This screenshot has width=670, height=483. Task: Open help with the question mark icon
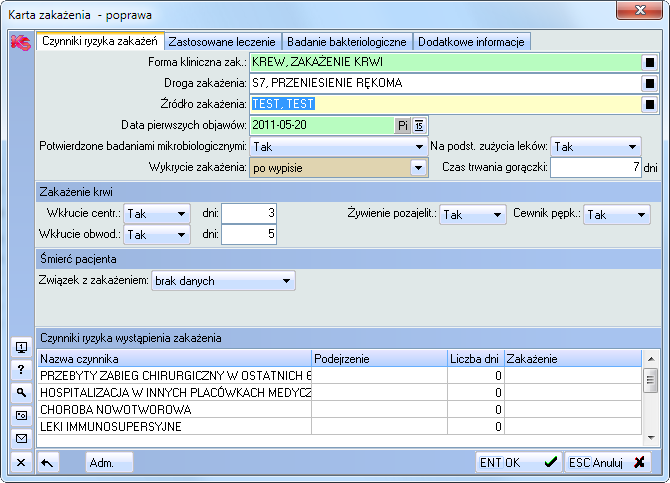20,370
